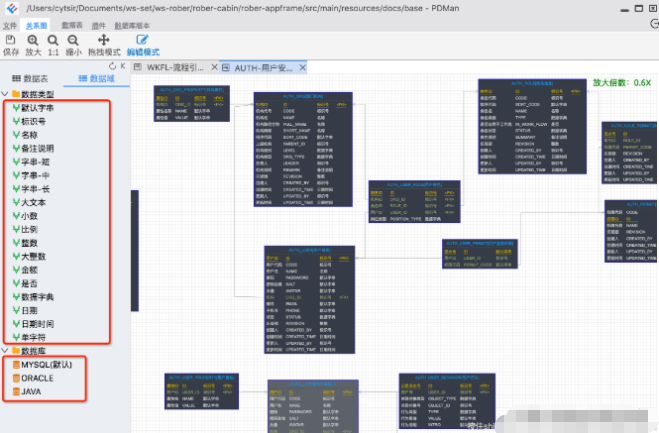Select the AUTH_USER_ROLE table box
The width and height of the screenshot is (659, 433).
(414, 201)
